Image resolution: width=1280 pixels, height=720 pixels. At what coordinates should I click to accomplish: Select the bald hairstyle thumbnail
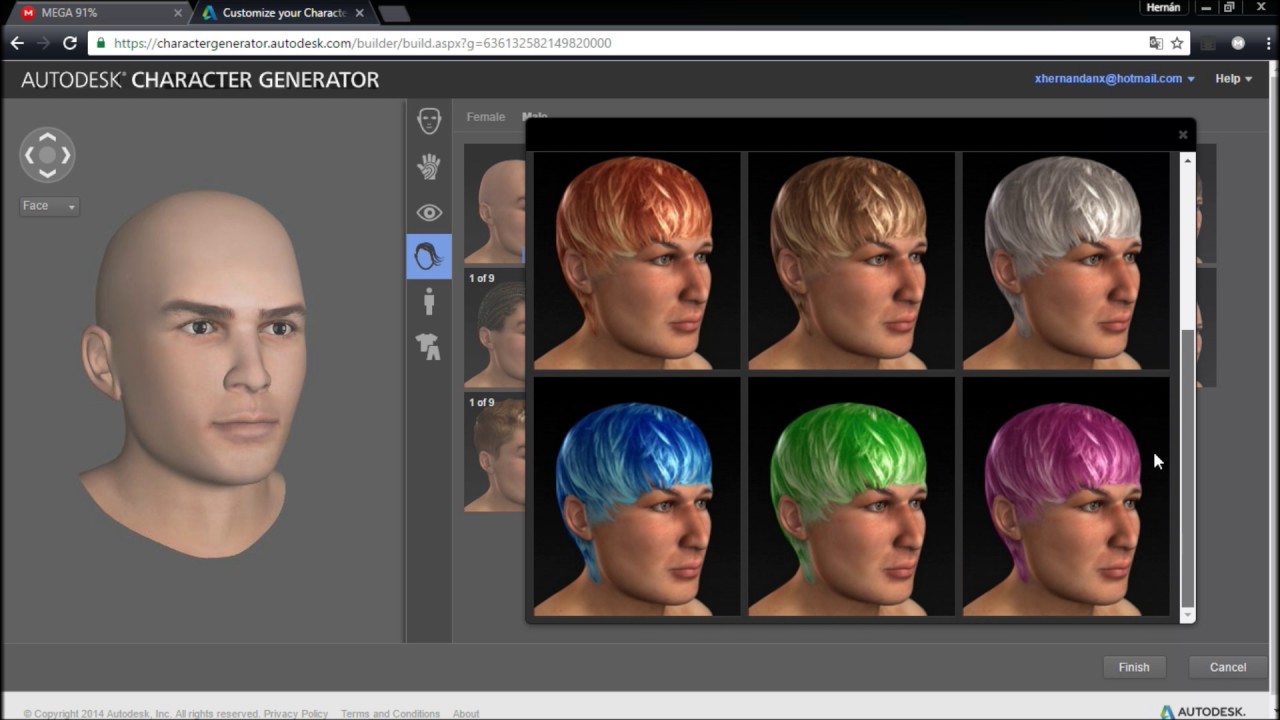[x=495, y=204]
